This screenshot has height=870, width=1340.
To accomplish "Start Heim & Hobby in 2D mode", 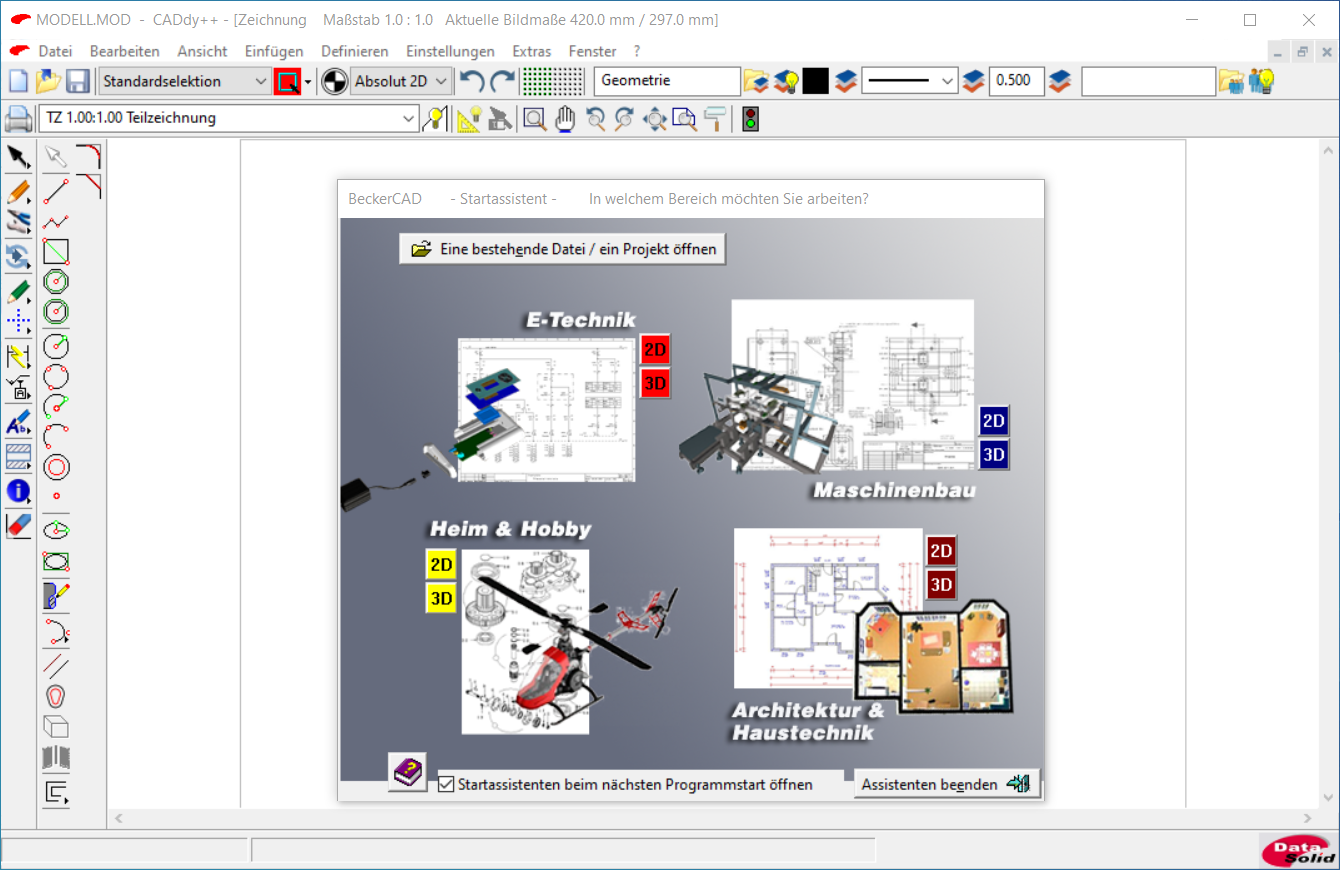I will [x=441, y=565].
